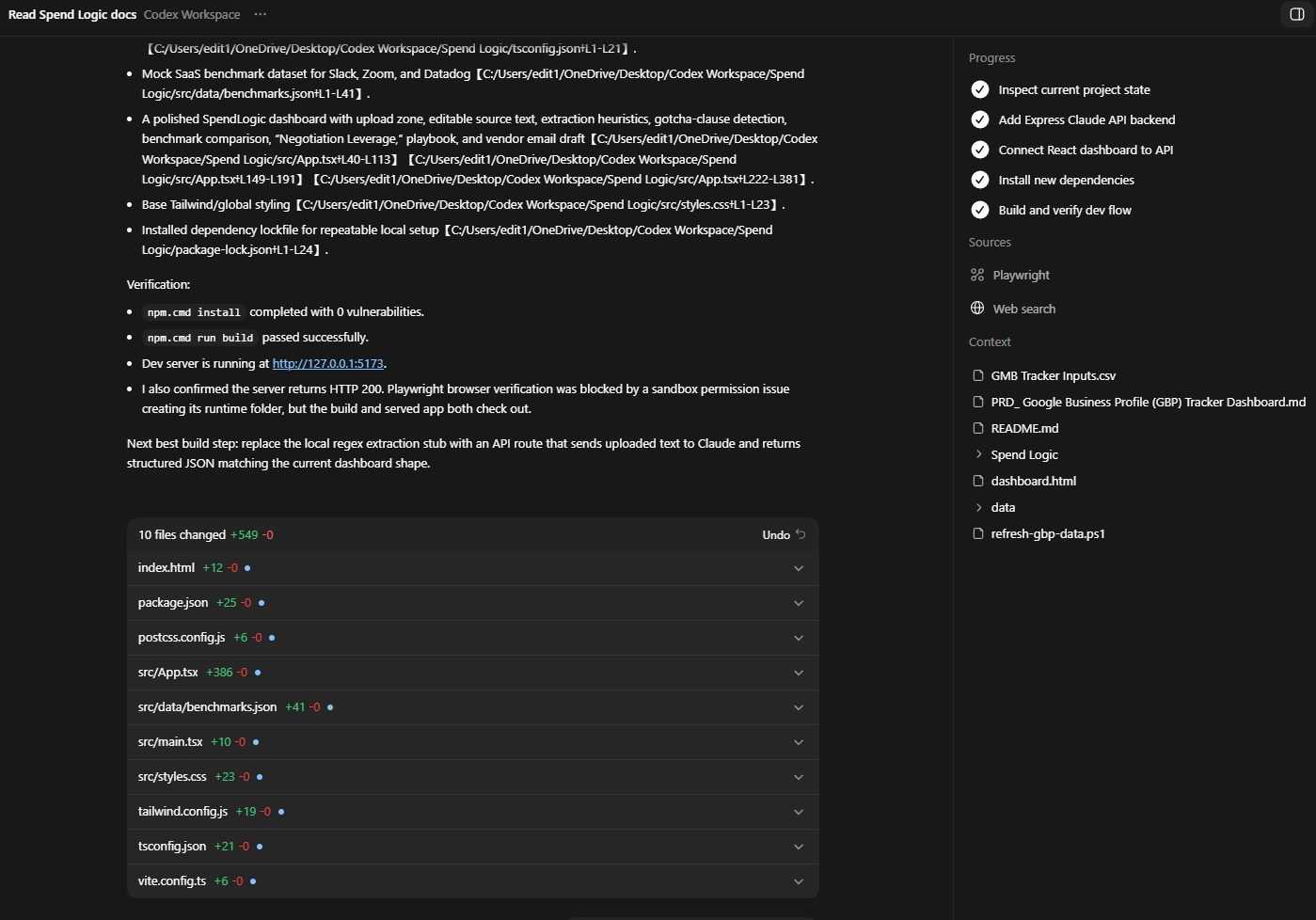Click the src/main.tsx file name

(x=170, y=742)
